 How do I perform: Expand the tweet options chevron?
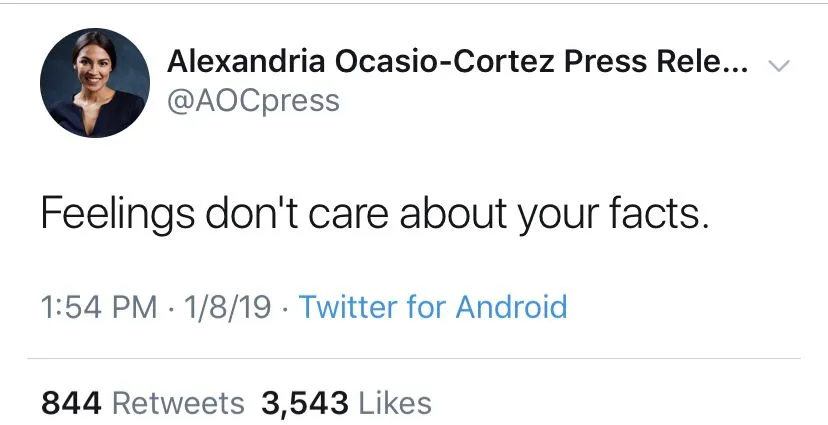coord(778,66)
